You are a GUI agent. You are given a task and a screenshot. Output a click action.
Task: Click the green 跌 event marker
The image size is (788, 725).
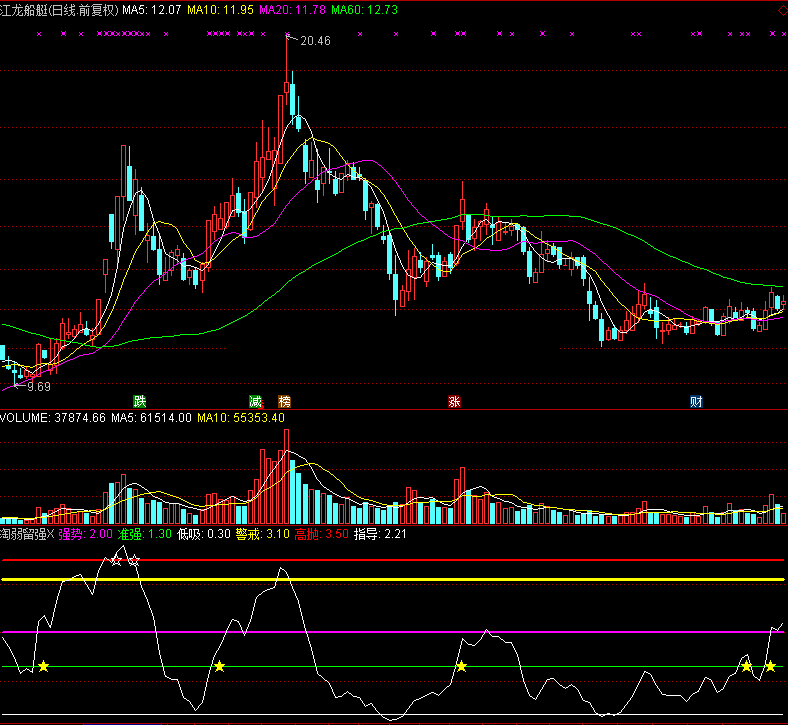point(139,401)
